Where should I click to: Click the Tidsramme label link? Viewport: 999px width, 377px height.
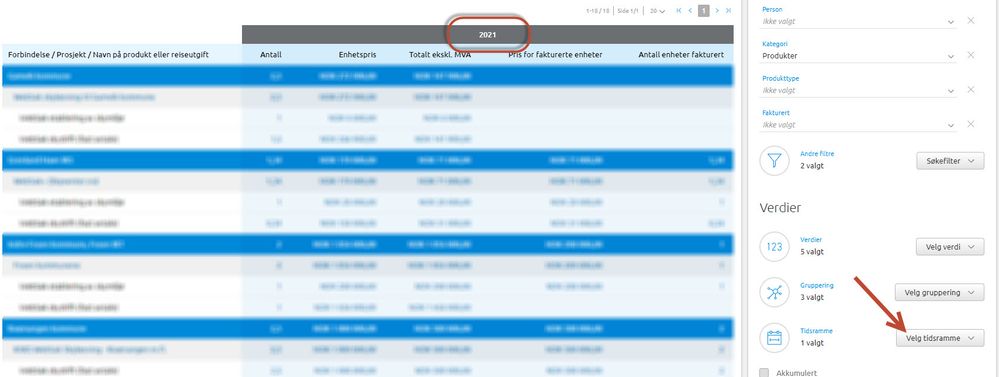pyautogui.click(x=816, y=331)
